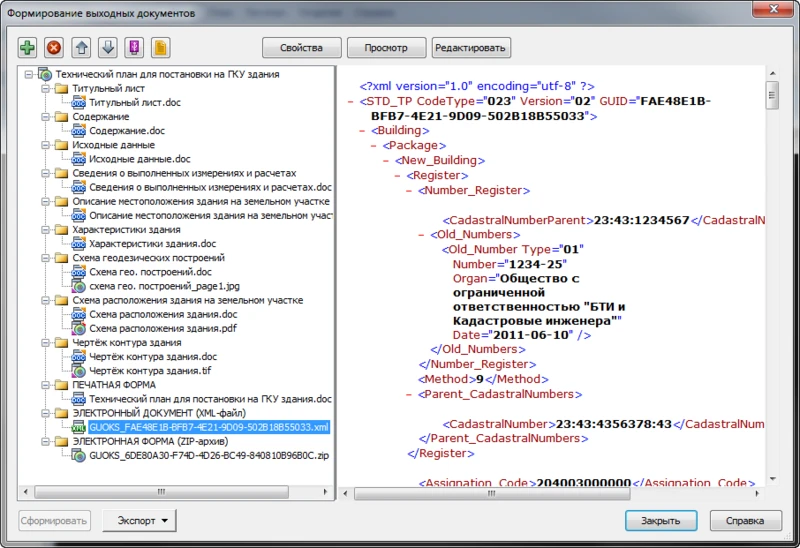Click the yellow document toolbar icon

pyautogui.click(x=160, y=47)
